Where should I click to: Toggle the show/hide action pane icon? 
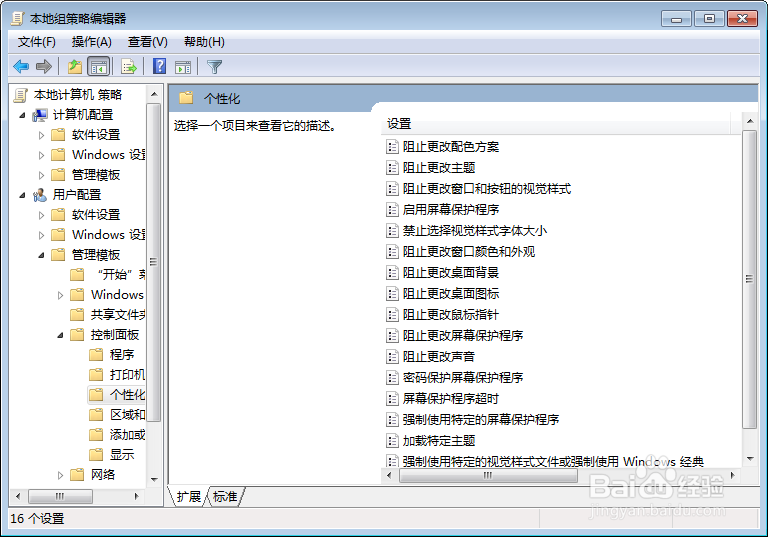coord(183,67)
